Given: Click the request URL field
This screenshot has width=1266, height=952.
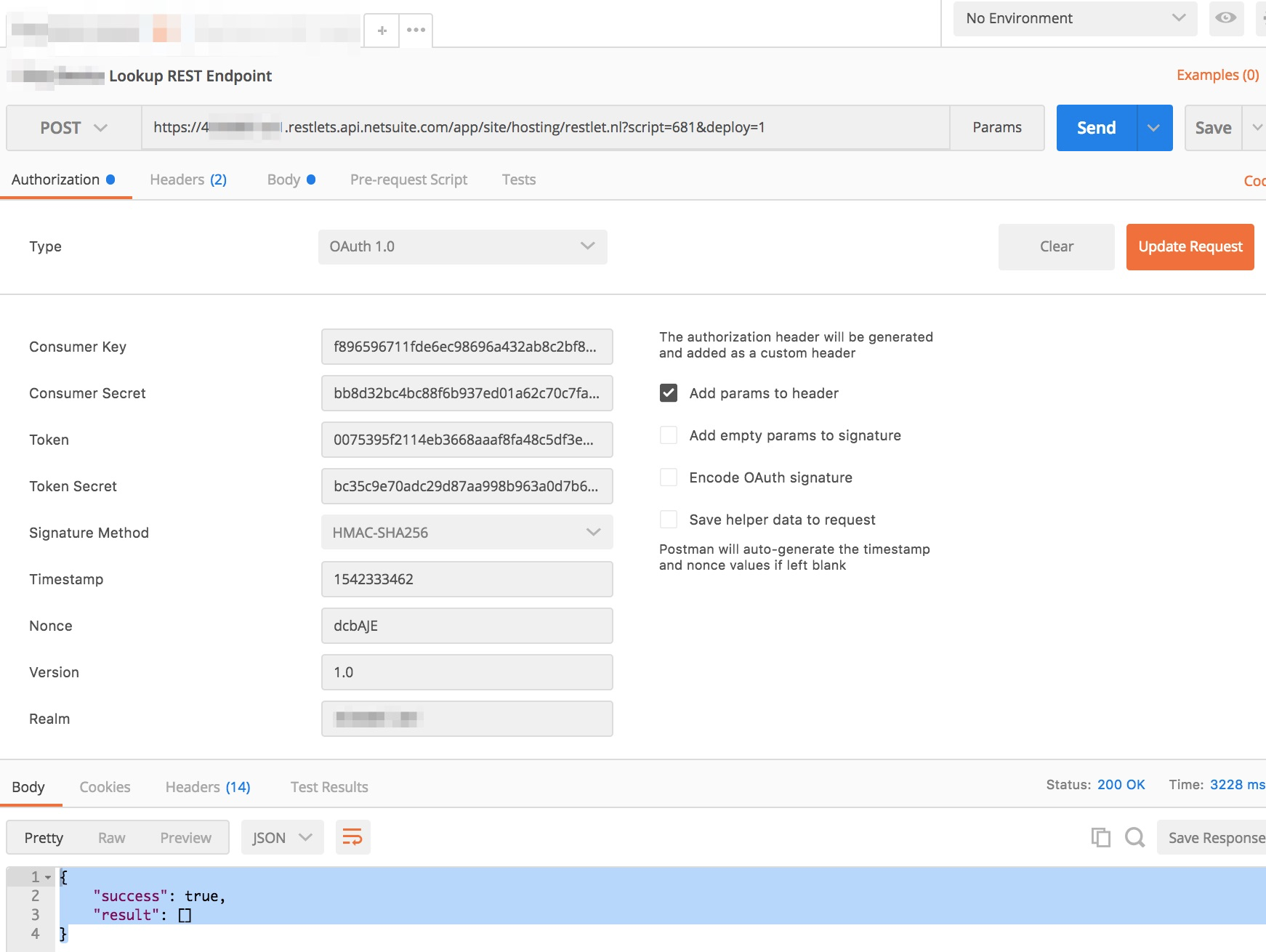Looking at the screenshot, I should click(546, 128).
